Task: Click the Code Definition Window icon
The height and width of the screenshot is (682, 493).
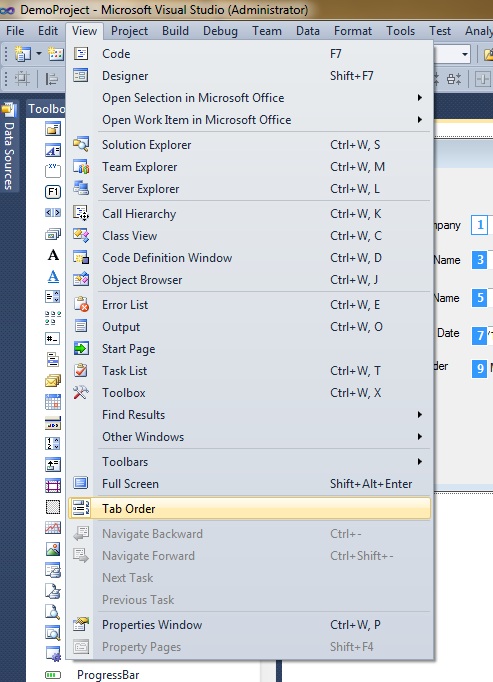Action: 81,257
